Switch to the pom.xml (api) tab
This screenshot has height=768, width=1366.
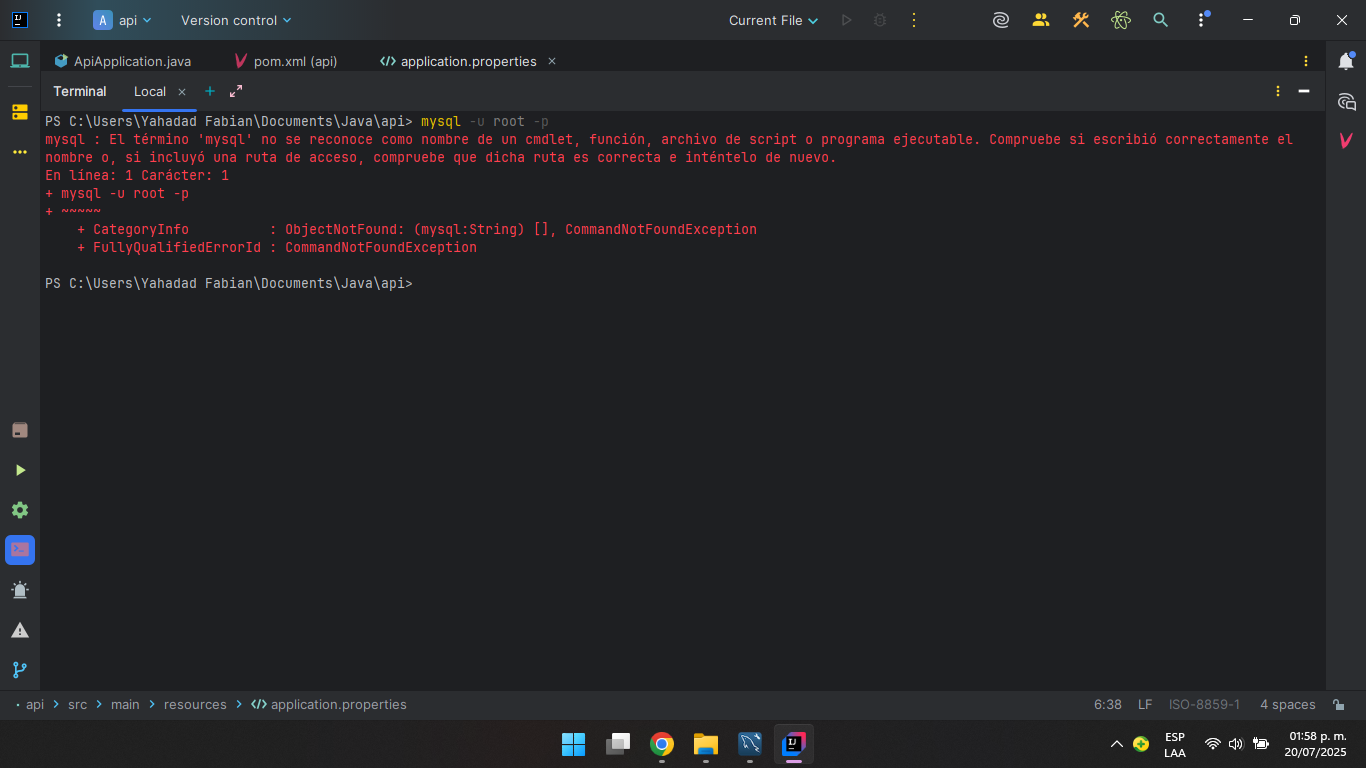(x=285, y=61)
